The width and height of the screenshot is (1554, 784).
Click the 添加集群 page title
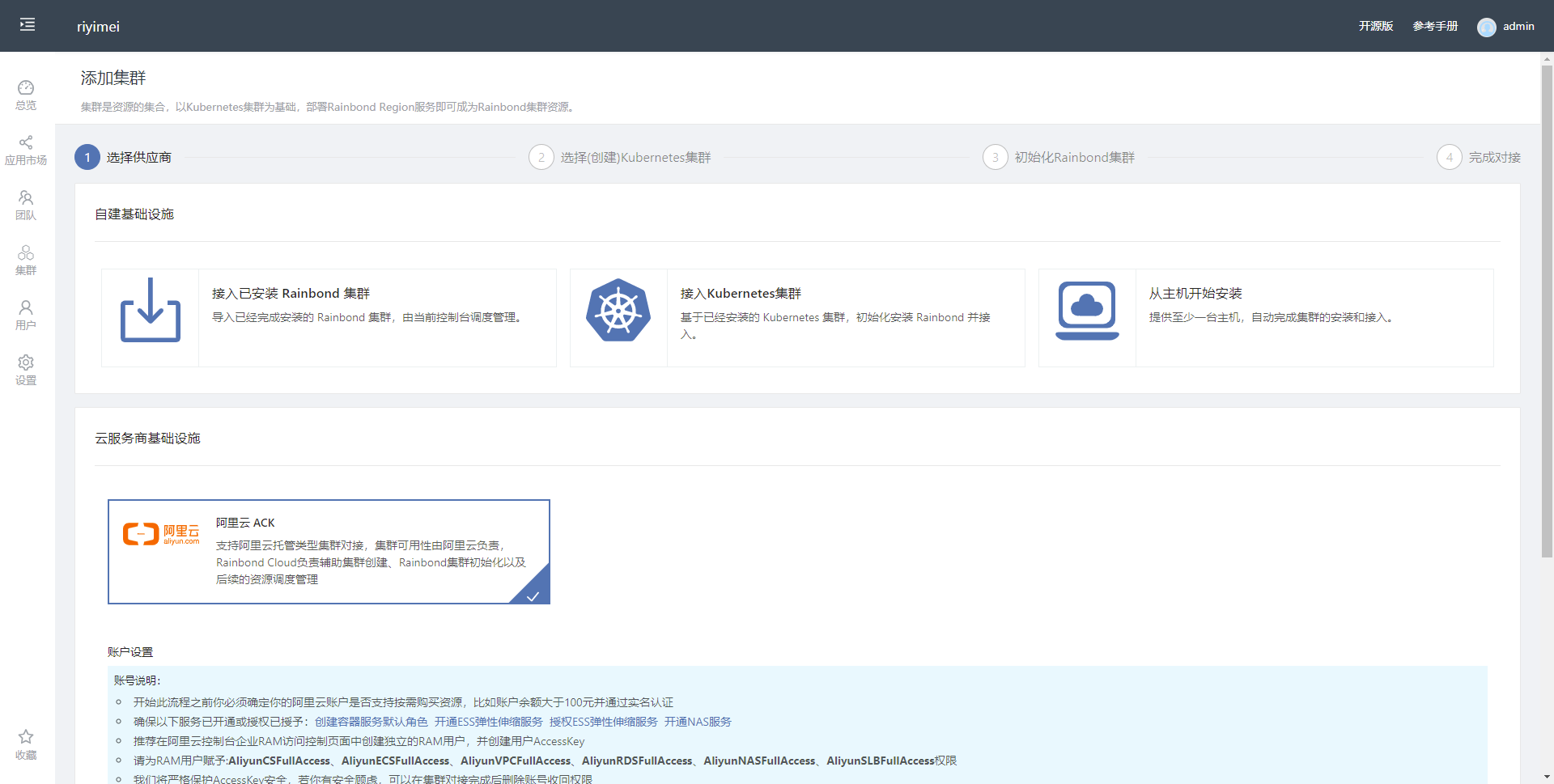113,78
